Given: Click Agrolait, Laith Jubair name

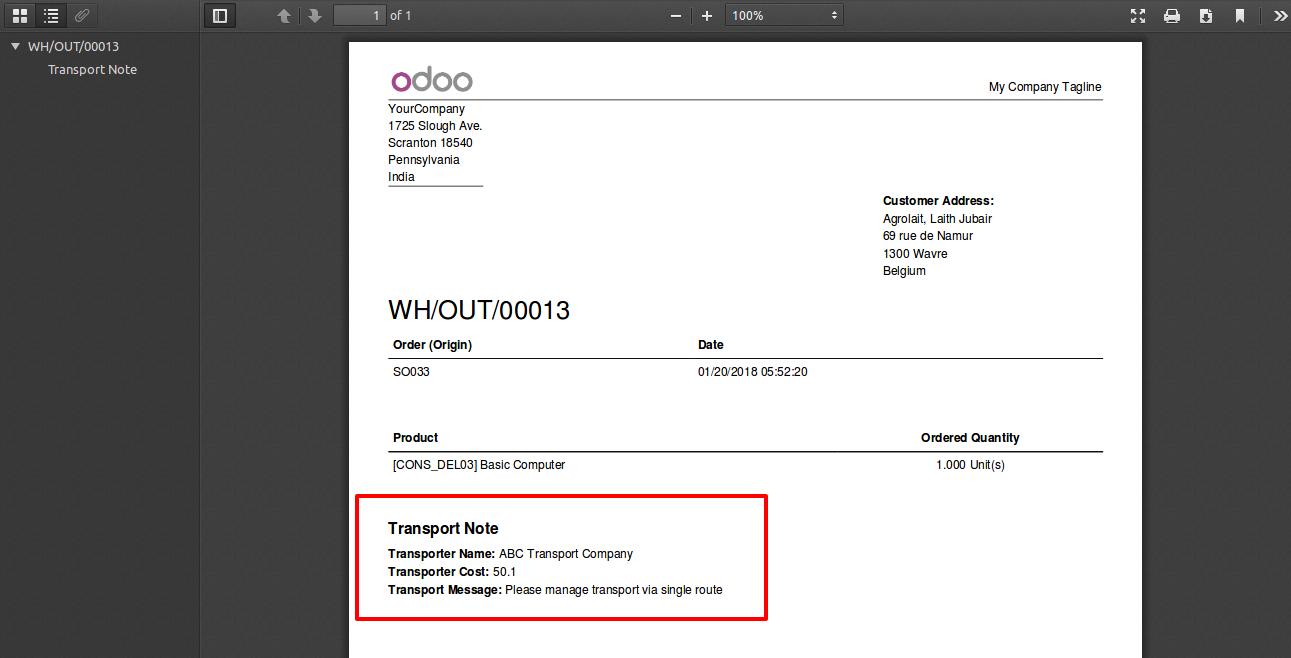Looking at the screenshot, I should (x=937, y=218).
